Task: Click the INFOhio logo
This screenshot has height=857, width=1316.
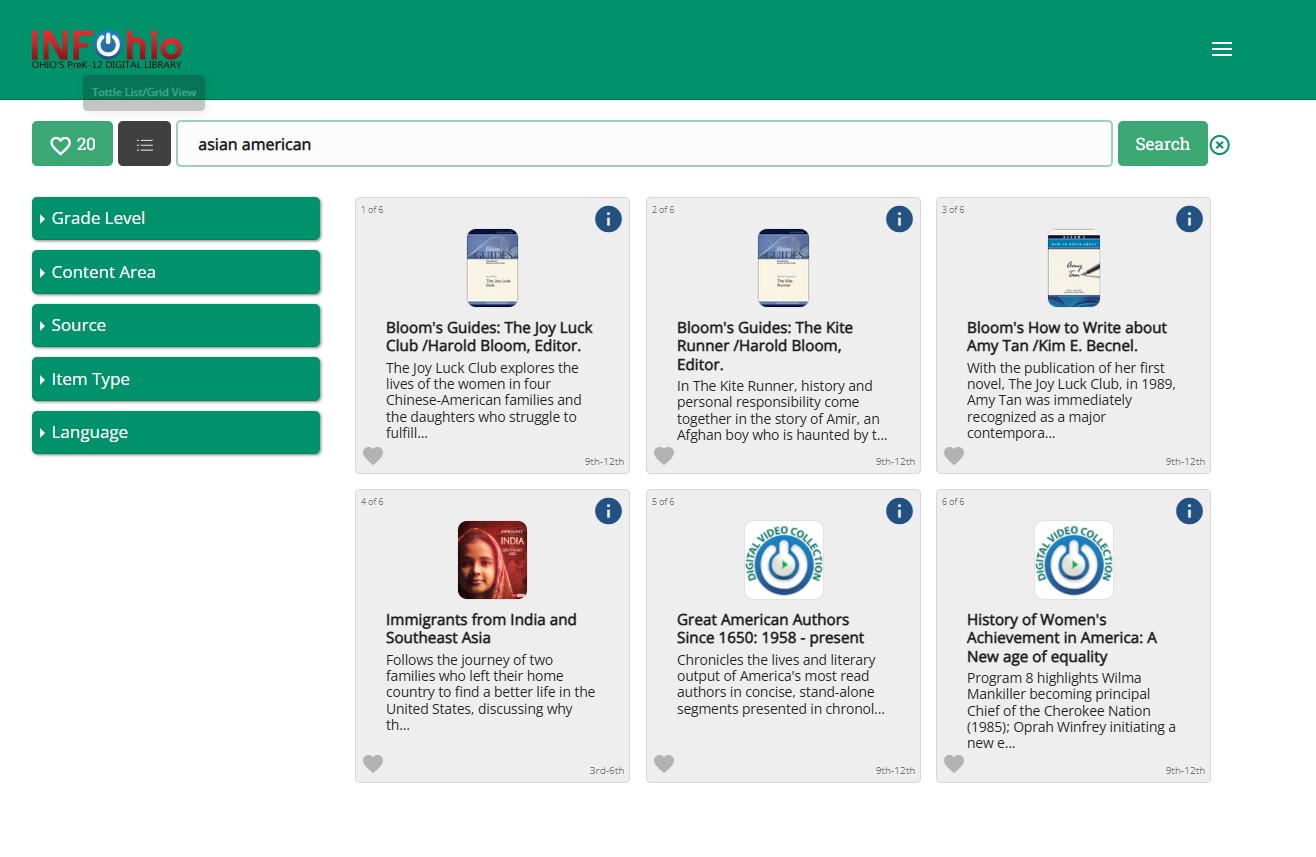Action: click(x=107, y=48)
